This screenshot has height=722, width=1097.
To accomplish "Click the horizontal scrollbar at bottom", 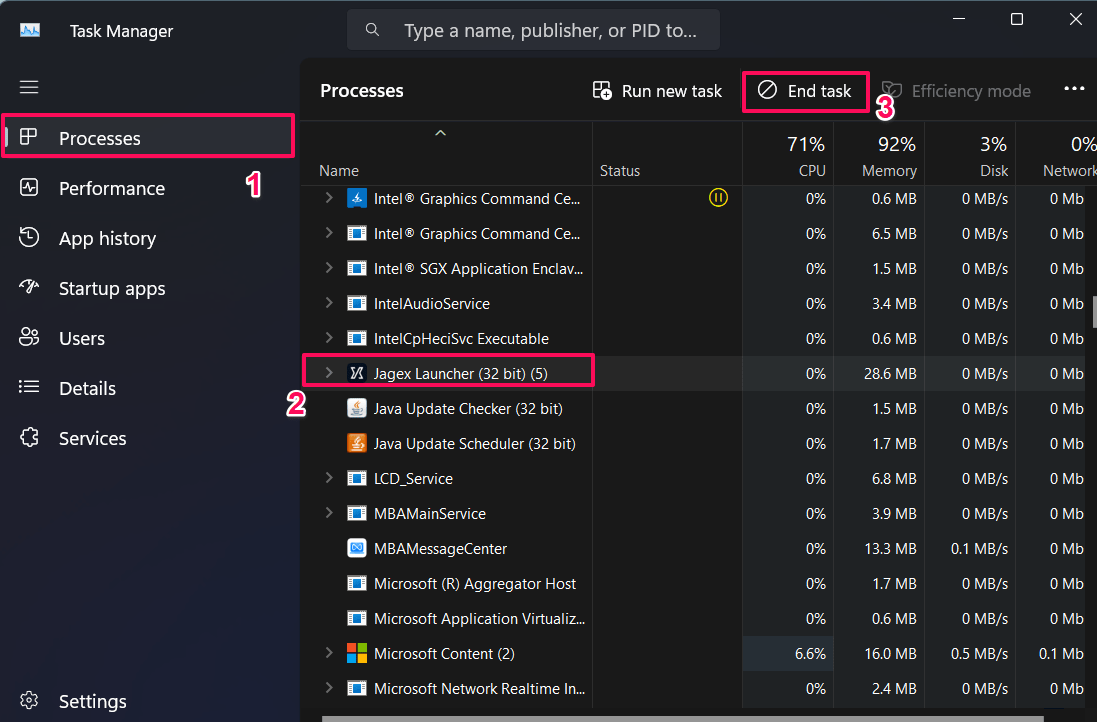I will pos(682,719).
